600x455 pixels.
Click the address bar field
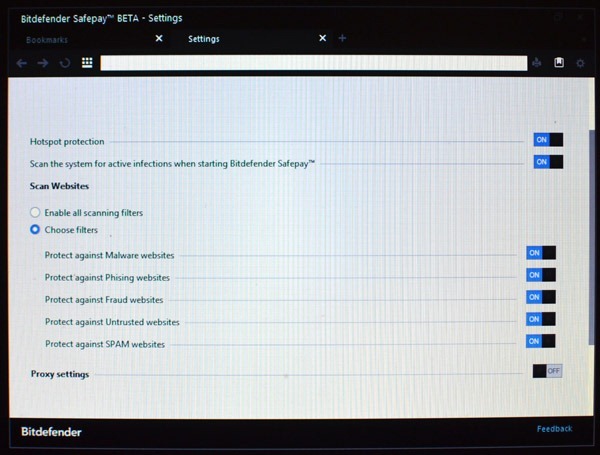click(x=314, y=63)
